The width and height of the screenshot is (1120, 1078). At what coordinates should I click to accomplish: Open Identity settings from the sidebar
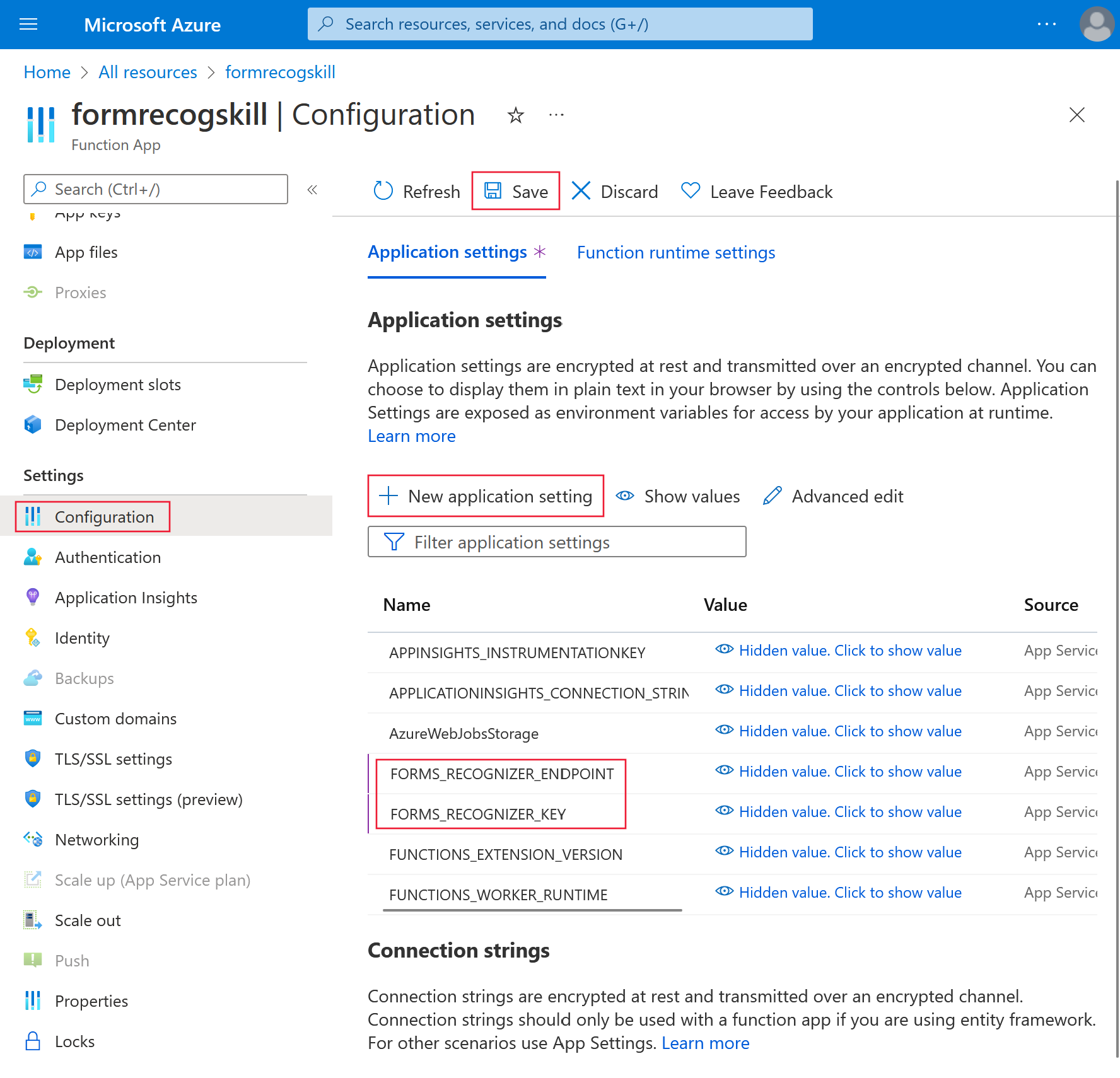click(x=82, y=637)
